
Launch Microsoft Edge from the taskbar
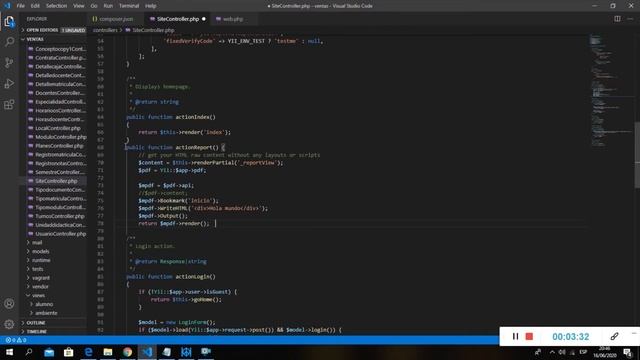click(88, 352)
